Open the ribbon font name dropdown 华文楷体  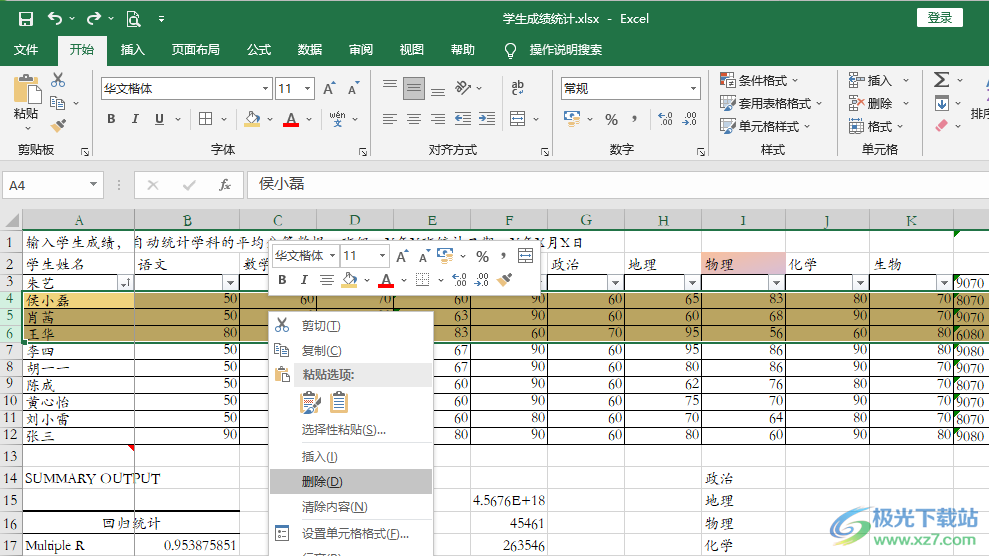tap(265, 89)
